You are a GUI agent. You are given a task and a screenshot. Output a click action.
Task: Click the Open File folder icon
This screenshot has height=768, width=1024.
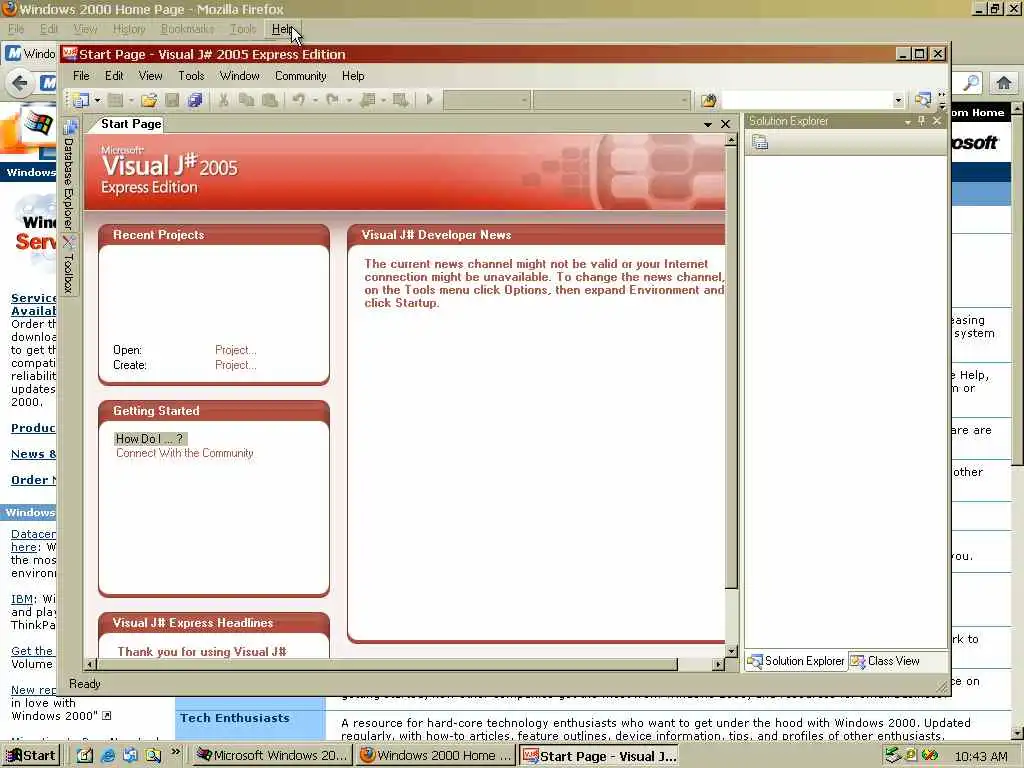[149, 100]
